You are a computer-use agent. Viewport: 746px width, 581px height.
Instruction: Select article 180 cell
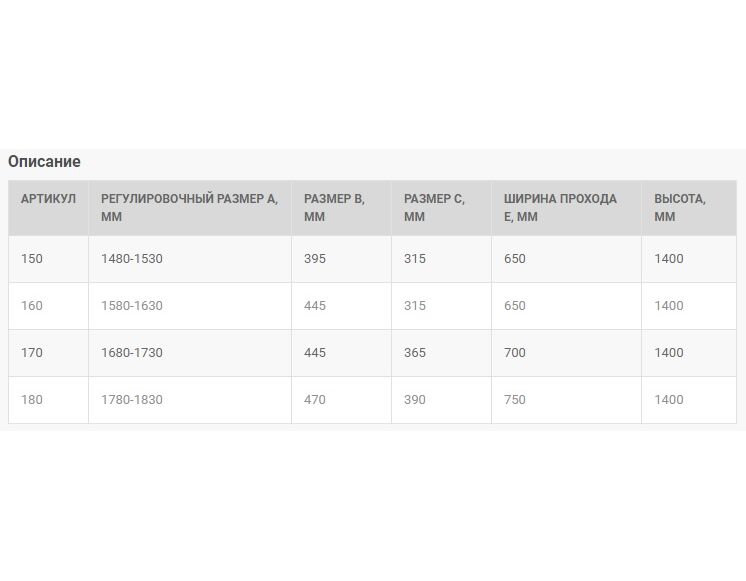pos(49,400)
